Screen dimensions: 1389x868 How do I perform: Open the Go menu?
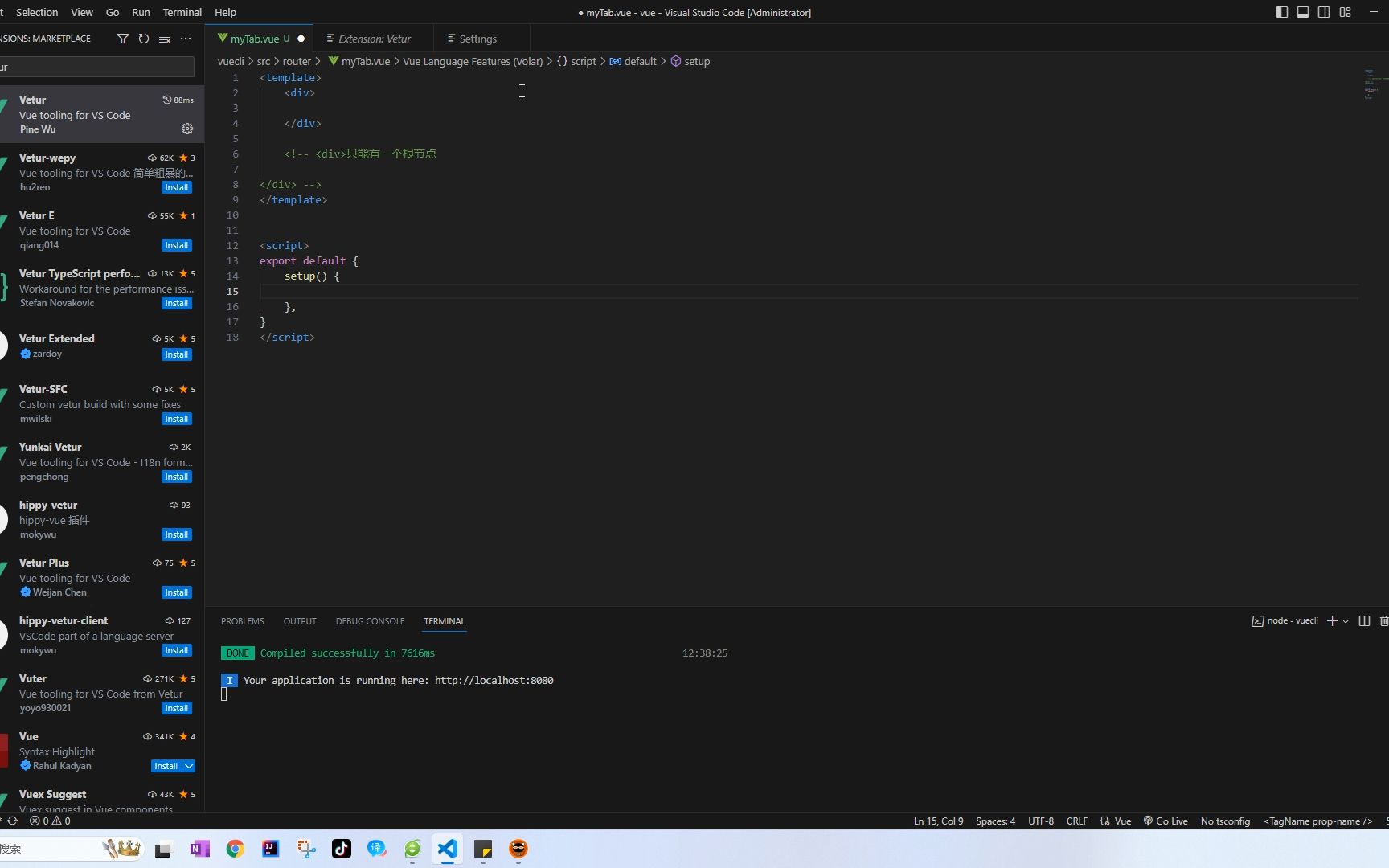click(113, 12)
